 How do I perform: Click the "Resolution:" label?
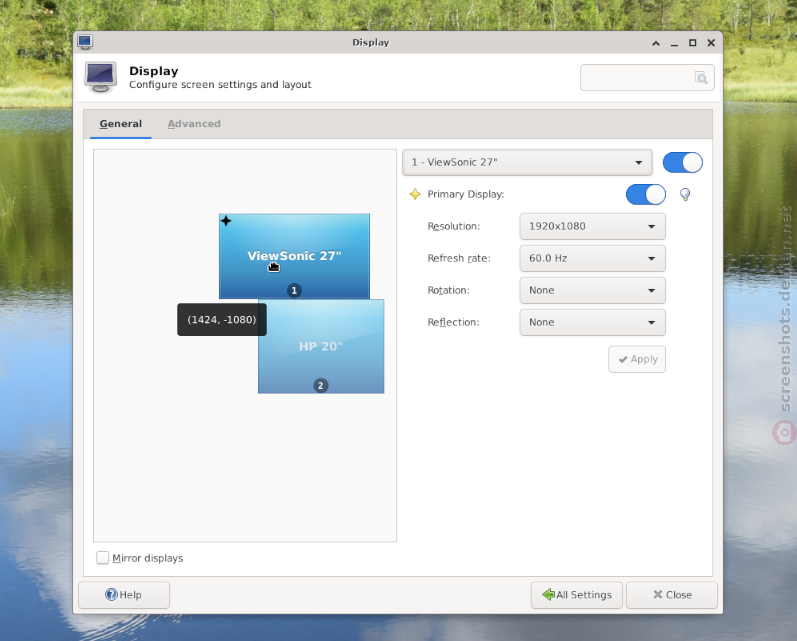pos(453,226)
